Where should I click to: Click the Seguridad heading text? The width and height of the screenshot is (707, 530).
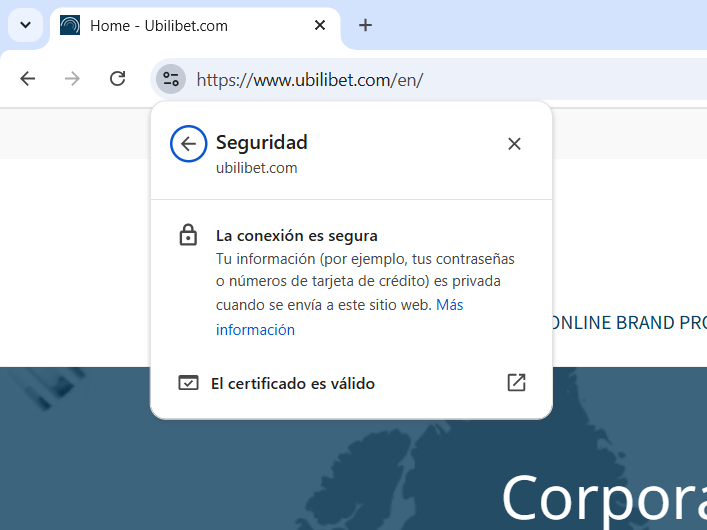(x=262, y=143)
